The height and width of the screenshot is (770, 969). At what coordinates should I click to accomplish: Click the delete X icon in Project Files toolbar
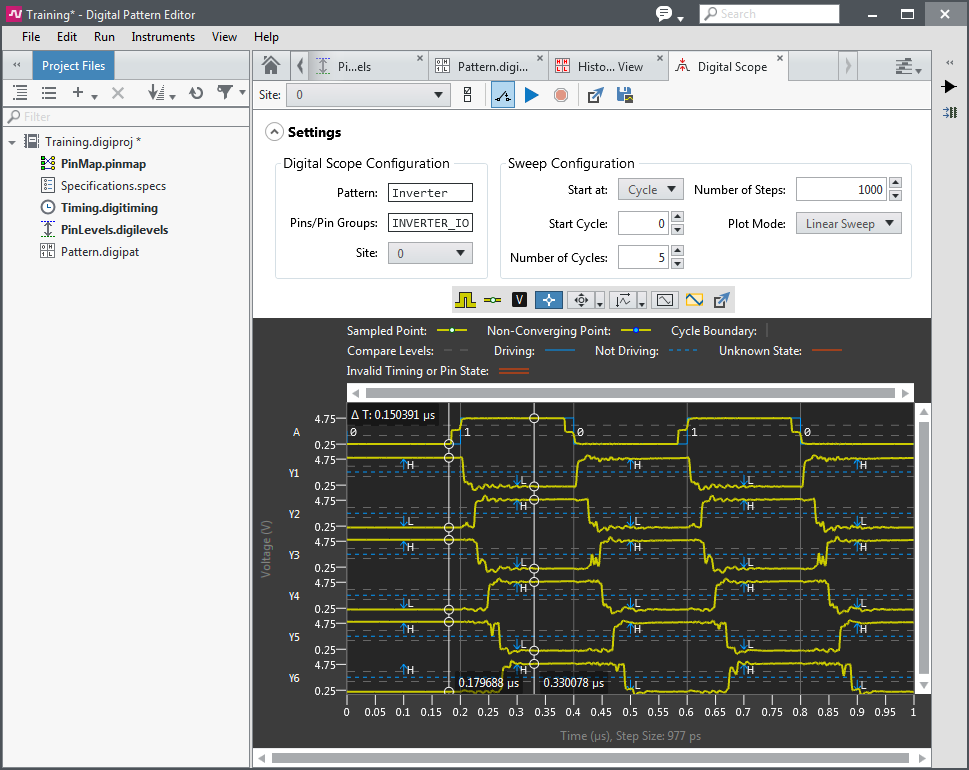pos(118,93)
